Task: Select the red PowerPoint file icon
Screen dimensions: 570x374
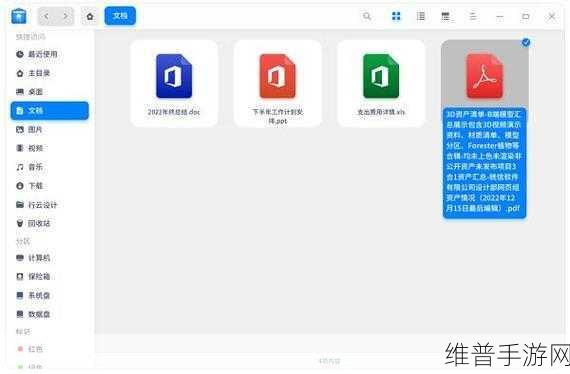Action: [x=278, y=76]
